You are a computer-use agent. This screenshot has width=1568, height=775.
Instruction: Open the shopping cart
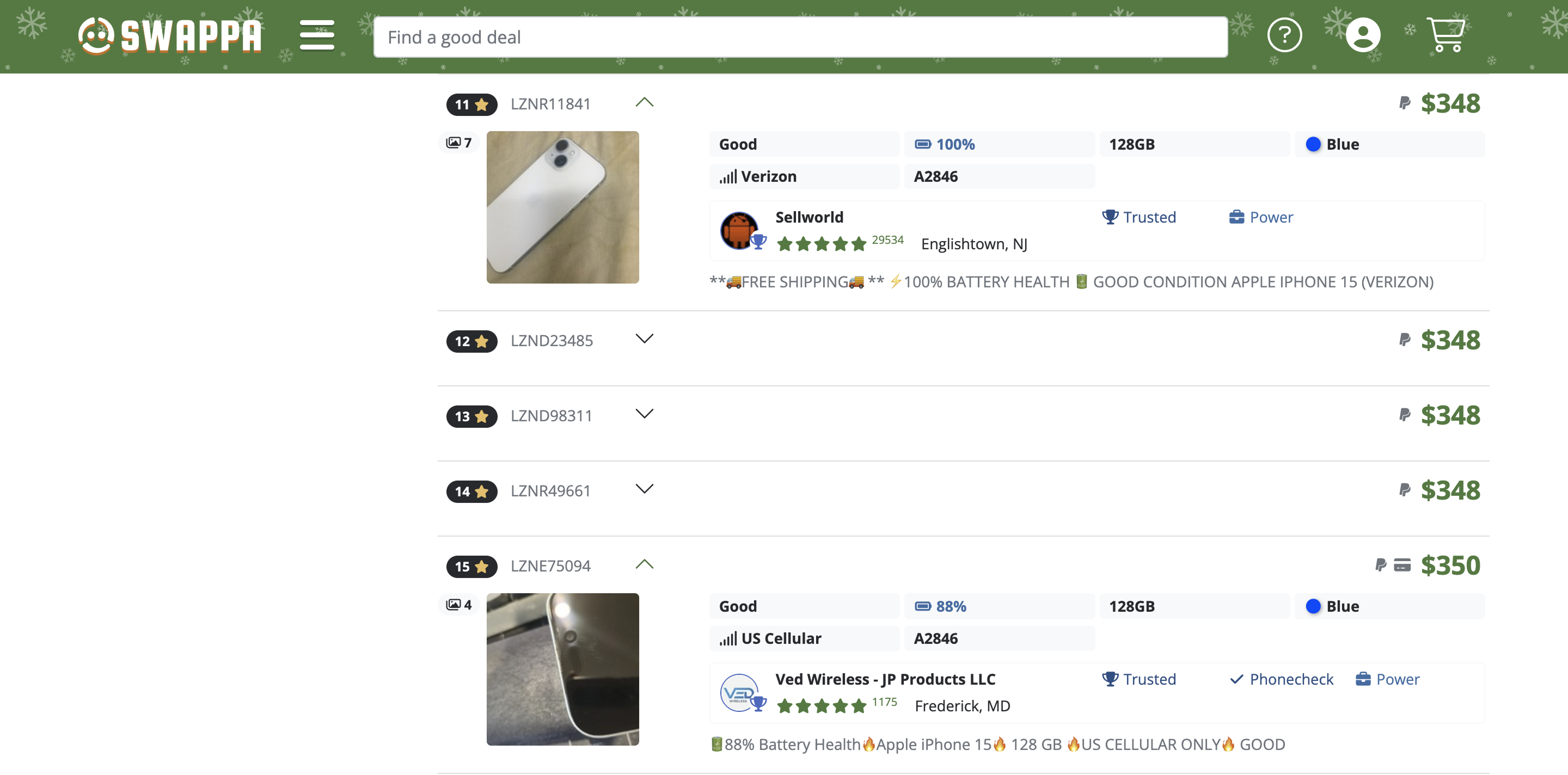[x=1445, y=35]
